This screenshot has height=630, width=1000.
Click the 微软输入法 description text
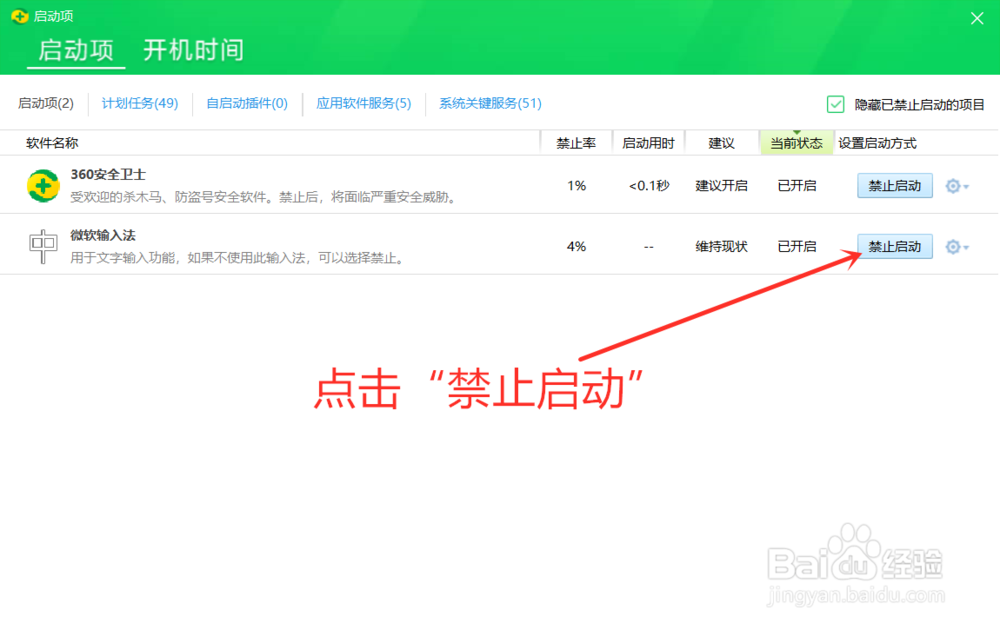(239, 258)
